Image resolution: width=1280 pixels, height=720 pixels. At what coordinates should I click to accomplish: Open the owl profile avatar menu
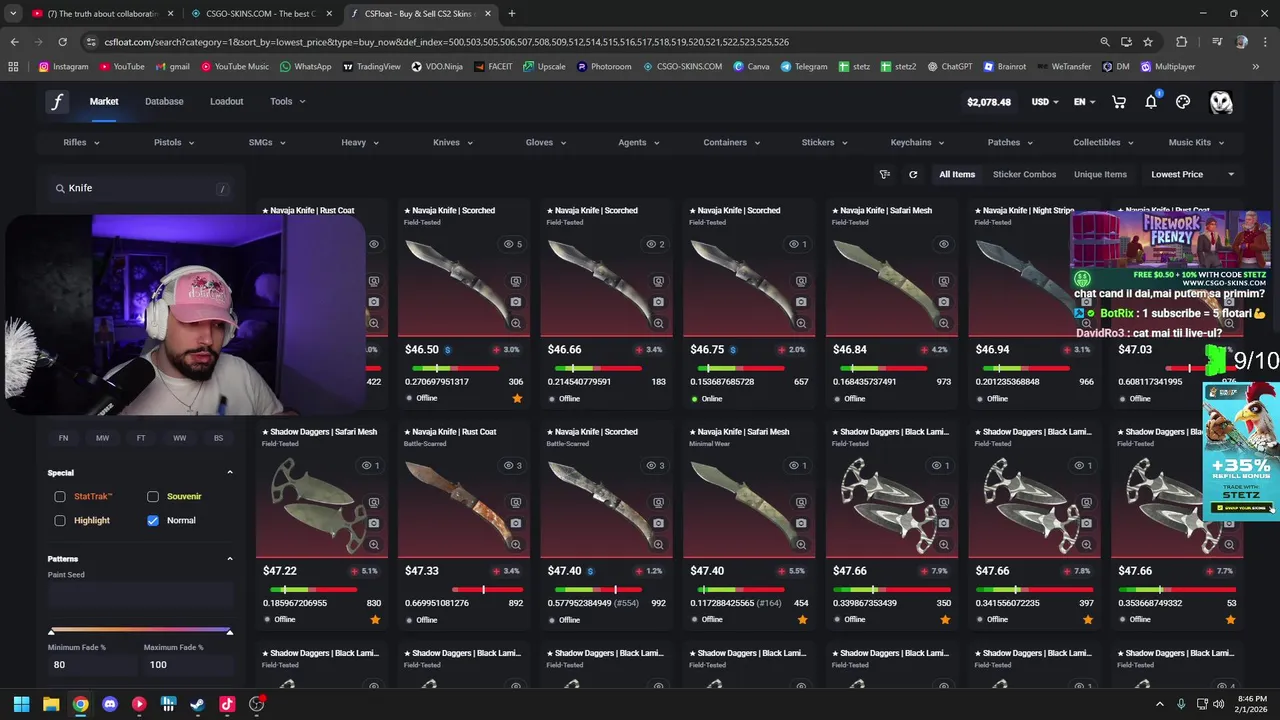(1221, 102)
